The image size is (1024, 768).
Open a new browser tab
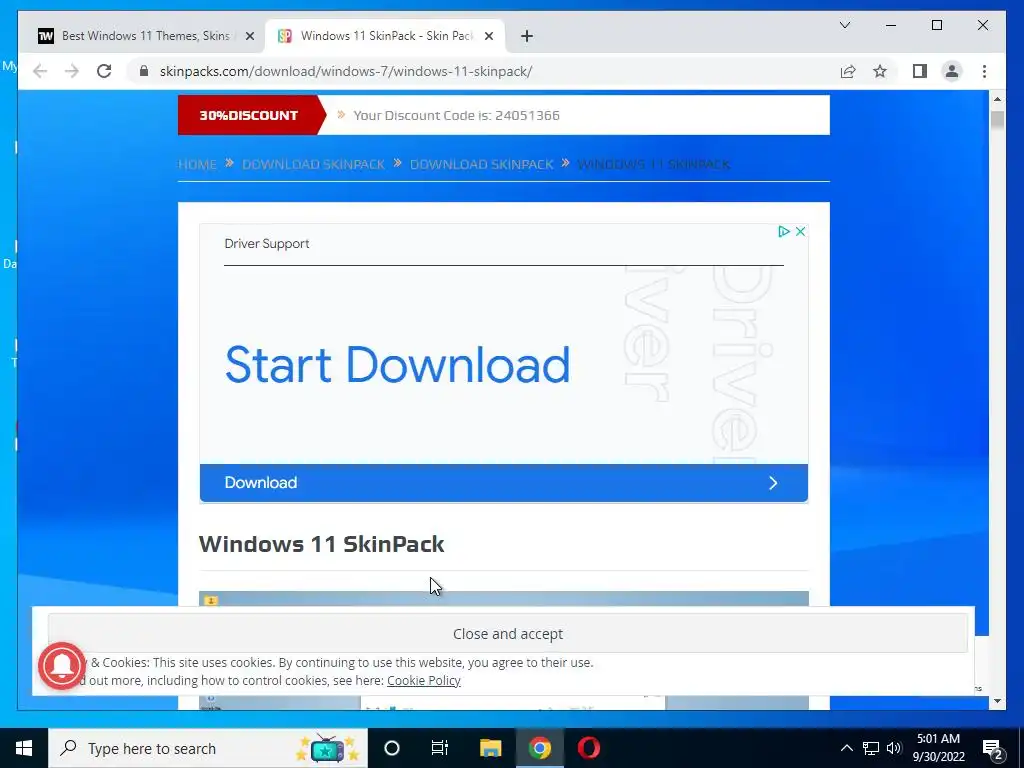point(527,36)
